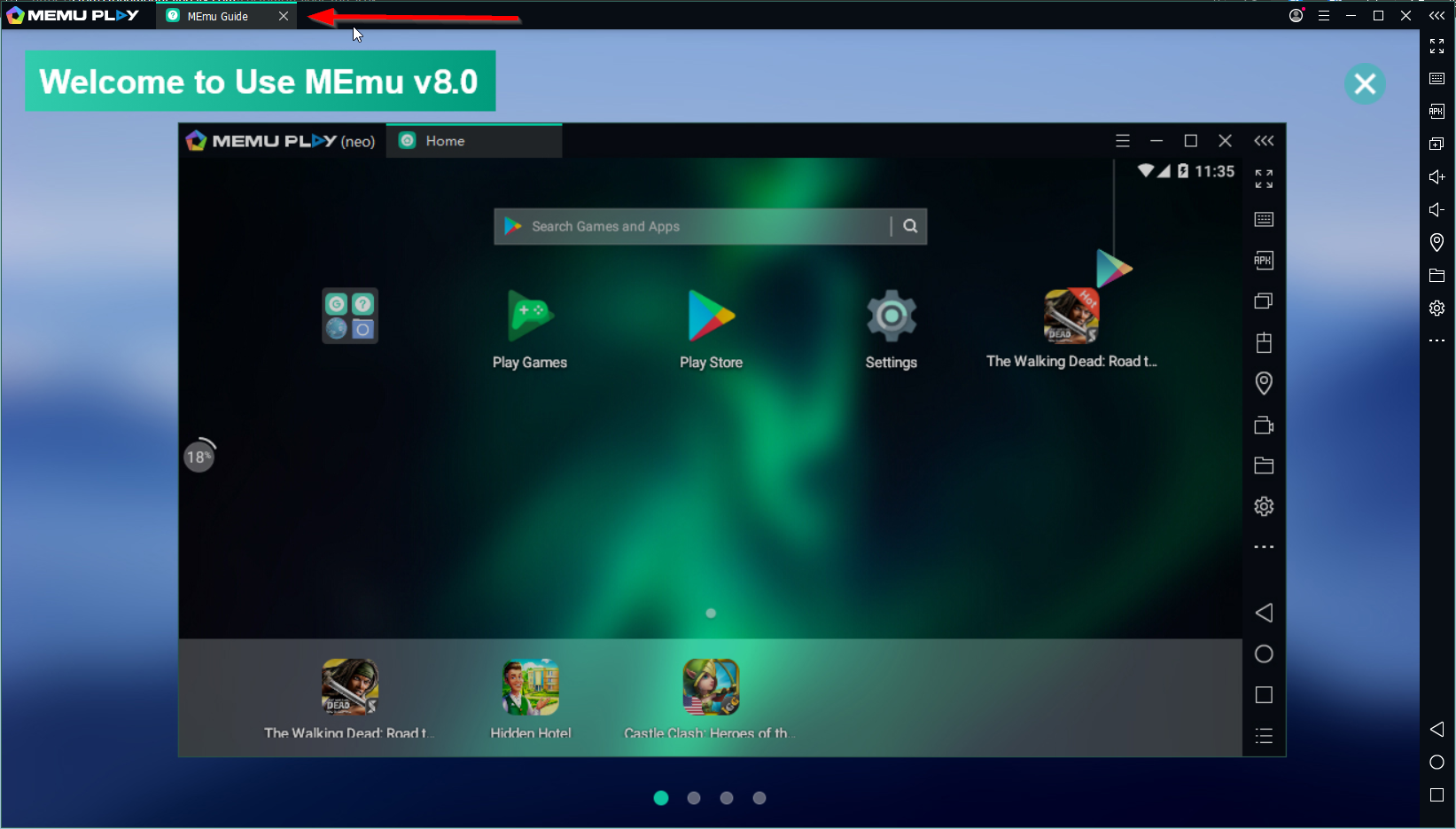This screenshot has width=1456, height=829.
Task: Close the MEmu Guide tab
Action: pyautogui.click(x=284, y=16)
